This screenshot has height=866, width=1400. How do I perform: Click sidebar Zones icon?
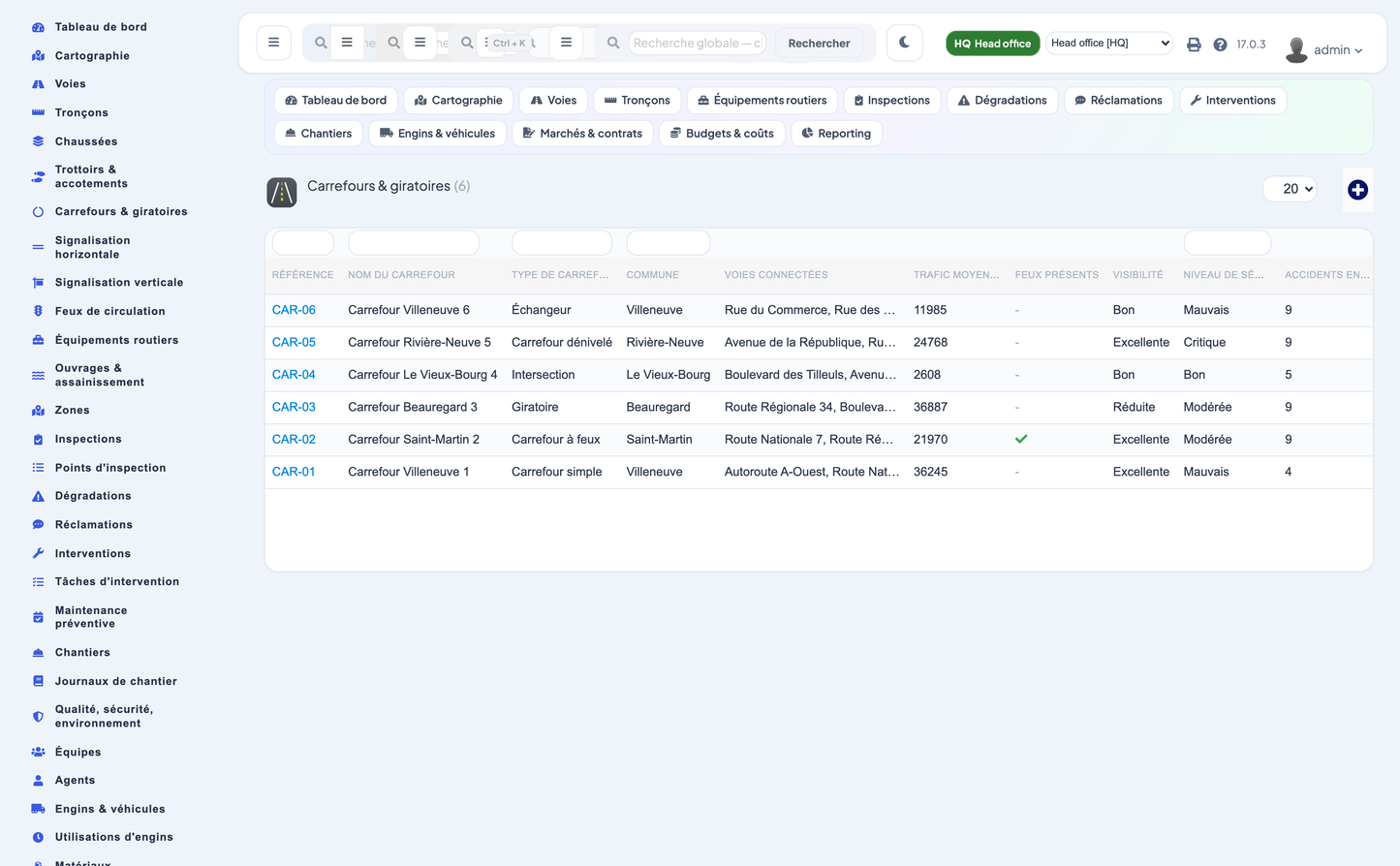[38, 411]
